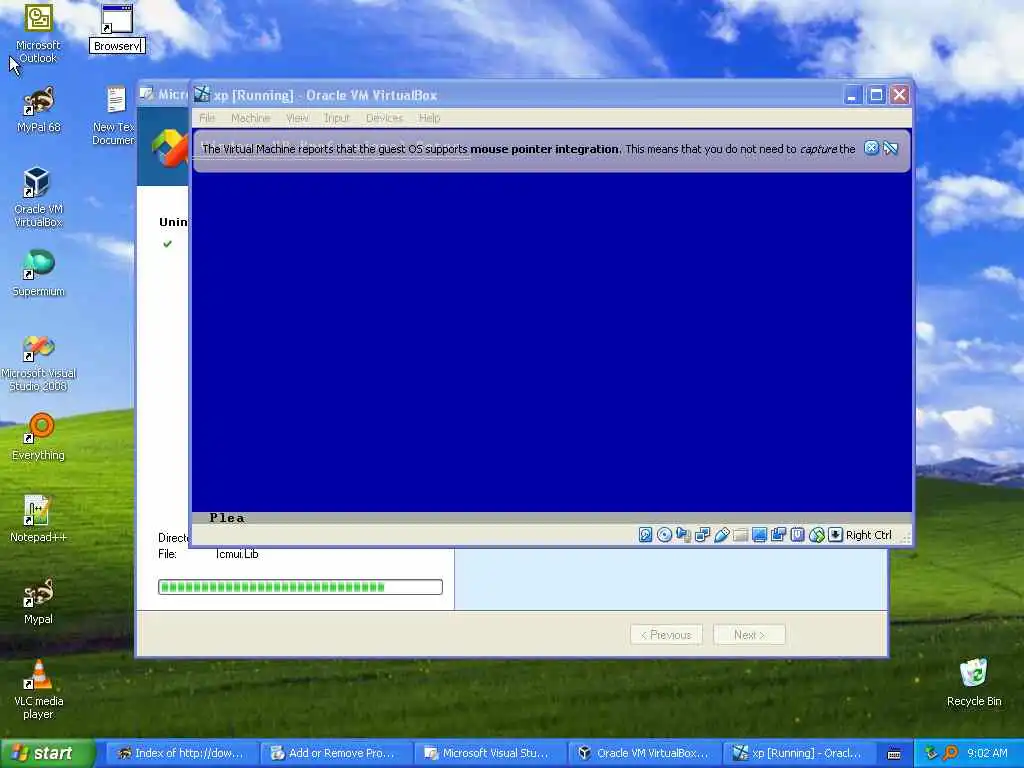Click the audio indicator in VirtualBox status bar
Screen dimensions: 1024x768
click(684, 535)
